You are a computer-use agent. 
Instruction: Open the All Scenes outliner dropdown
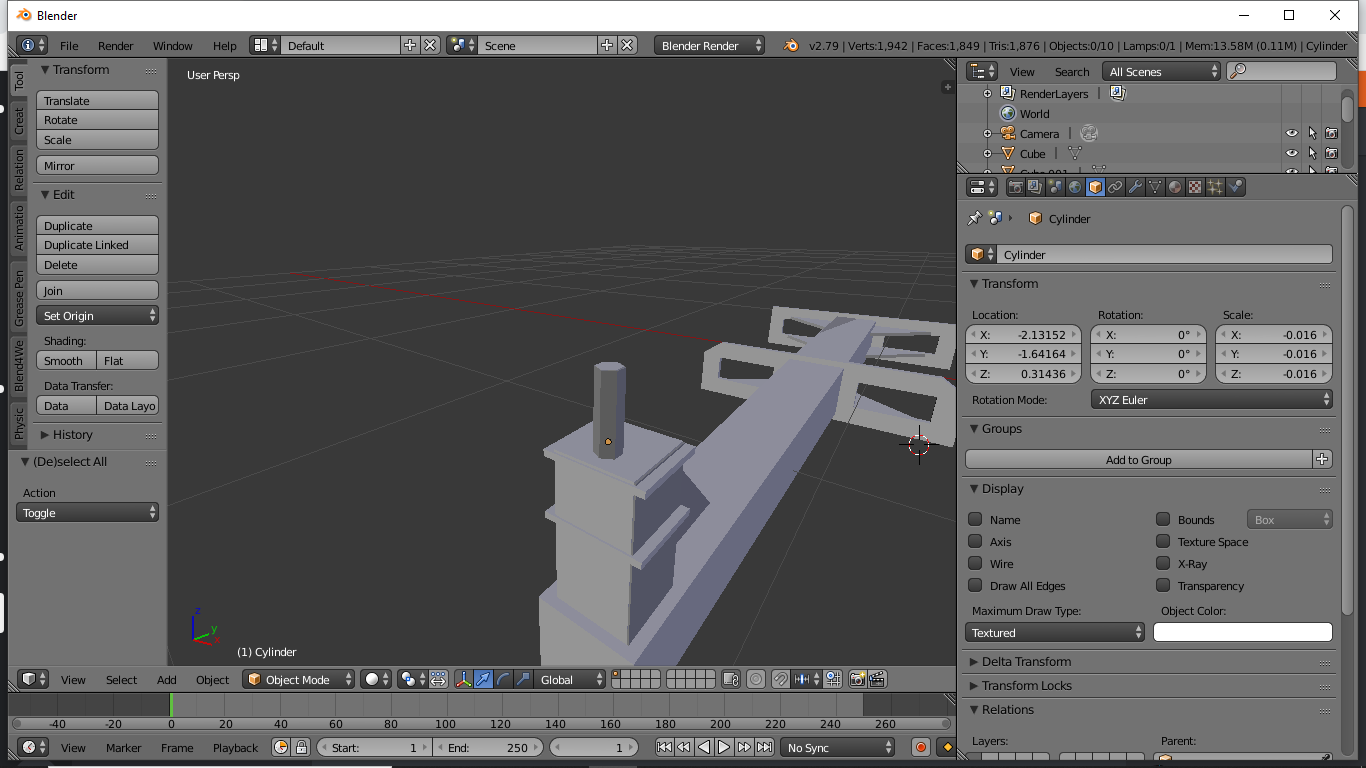tap(1162, 71)
